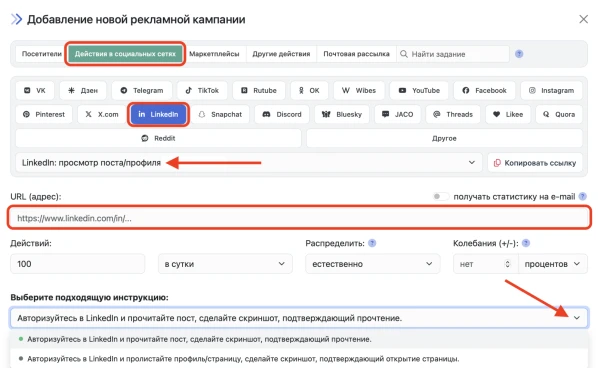Open the help icon beside Колебания
Viewport: 598px width, 368px height.
[x=526, y=243]
